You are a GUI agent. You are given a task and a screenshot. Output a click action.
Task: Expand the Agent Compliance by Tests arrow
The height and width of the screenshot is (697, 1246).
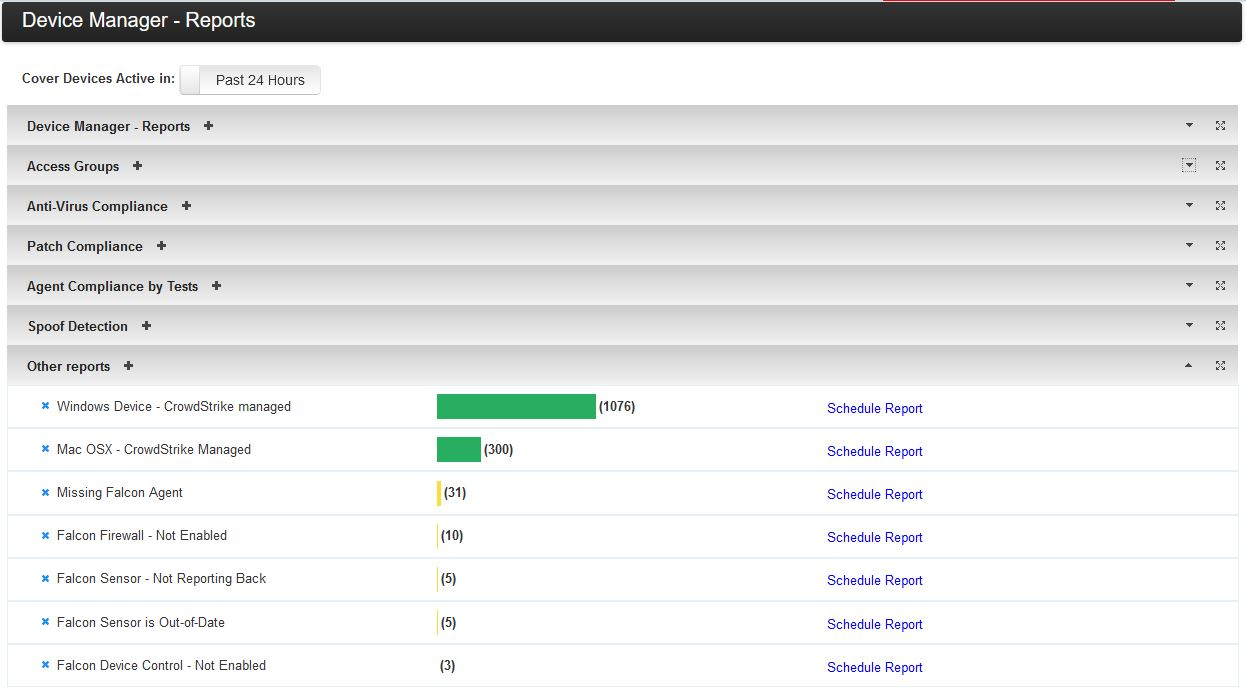[1189, 286]
